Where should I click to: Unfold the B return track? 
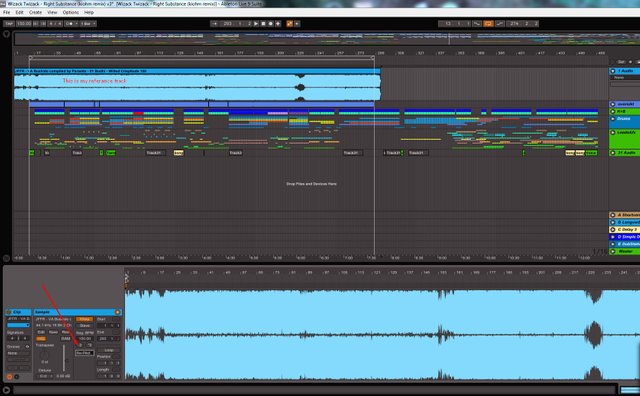613,222
